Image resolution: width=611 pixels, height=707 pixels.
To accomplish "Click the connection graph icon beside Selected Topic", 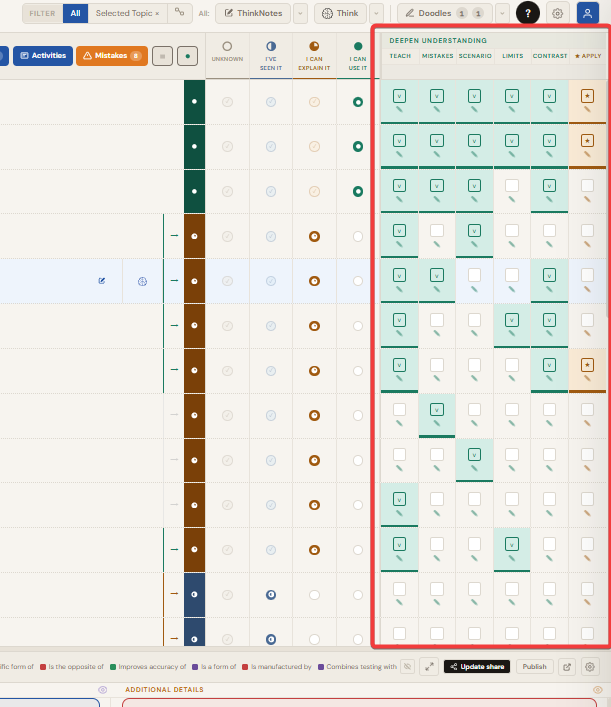I will pos(179,13).
